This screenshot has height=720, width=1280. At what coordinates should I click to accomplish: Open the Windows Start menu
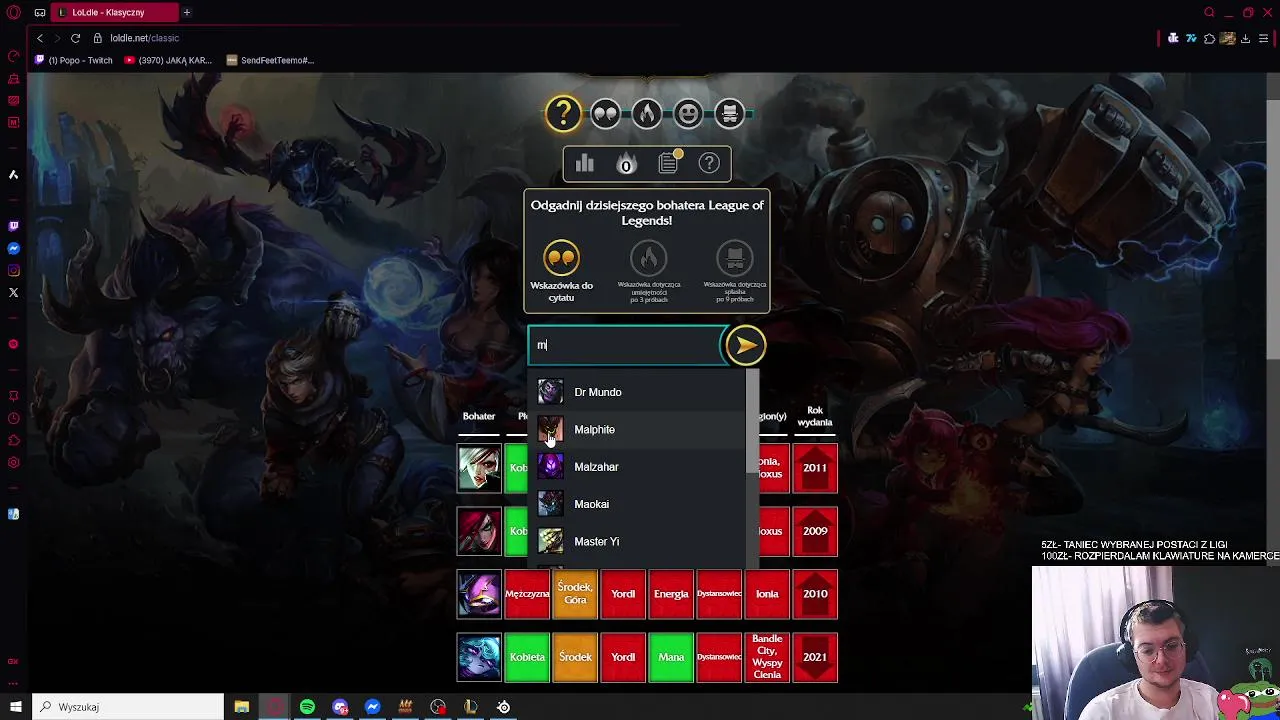[x=15, y=707]
